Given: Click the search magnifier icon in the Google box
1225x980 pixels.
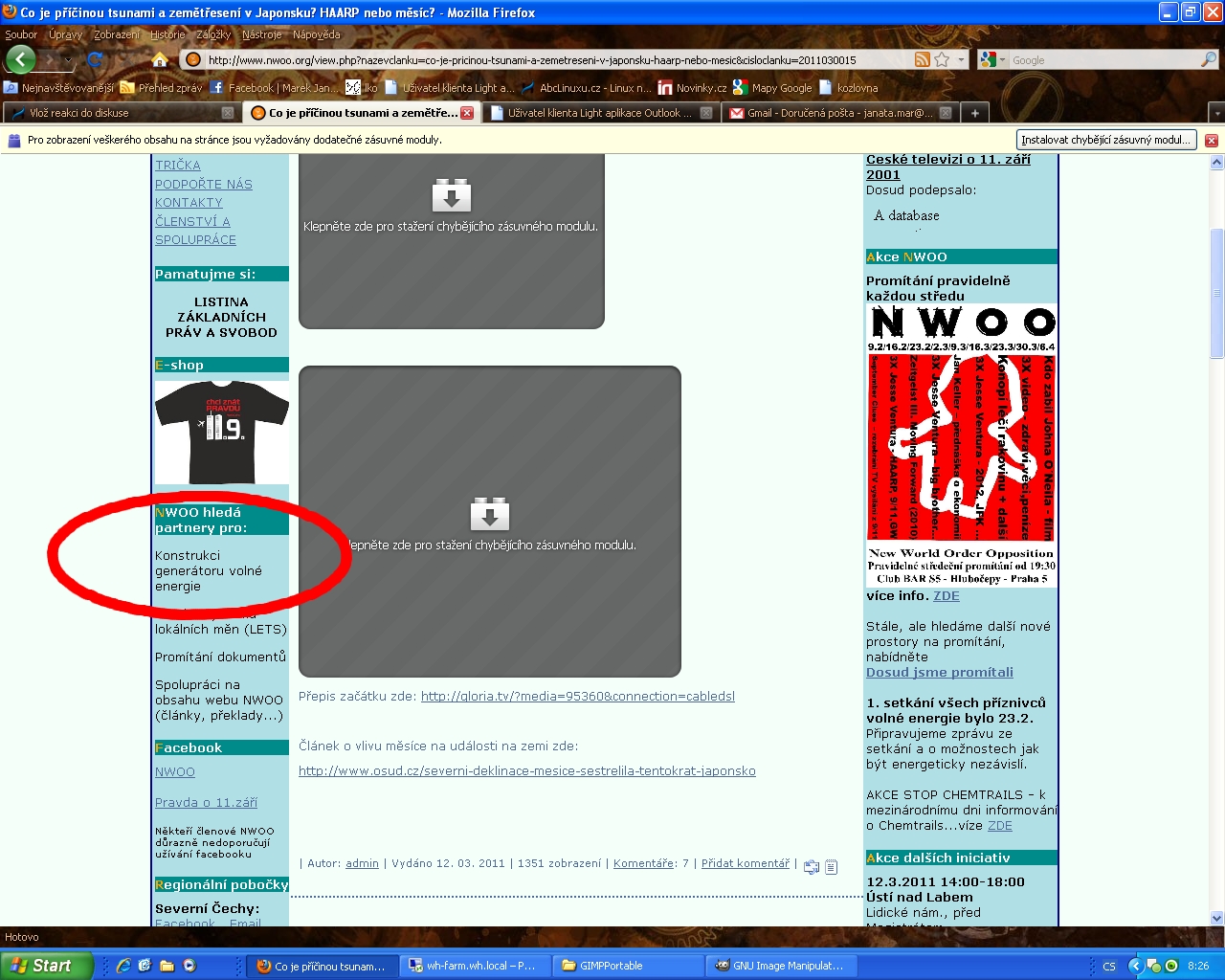Looking at the screenshot, I should 1209,59.
